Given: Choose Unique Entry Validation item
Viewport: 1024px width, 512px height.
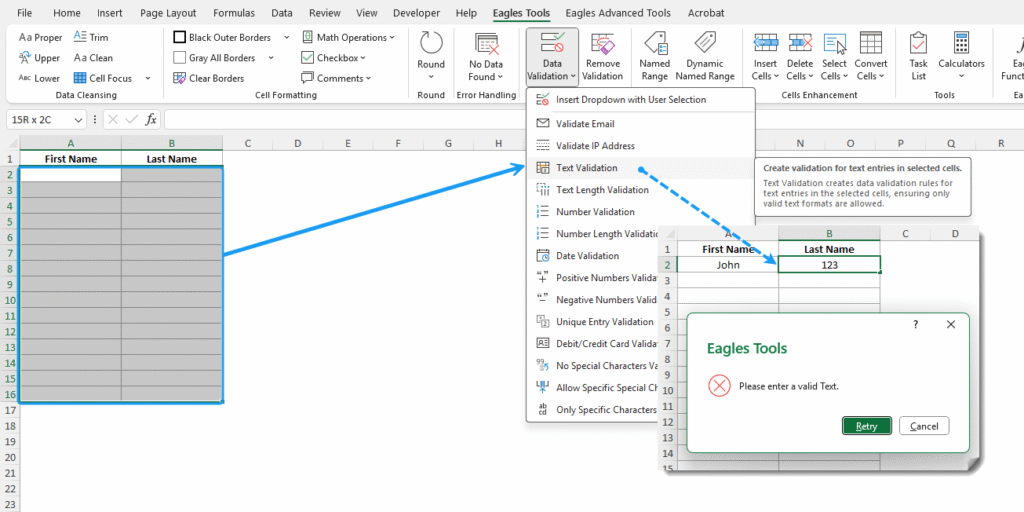Looking at the screenshot, I should click(593, 321).
